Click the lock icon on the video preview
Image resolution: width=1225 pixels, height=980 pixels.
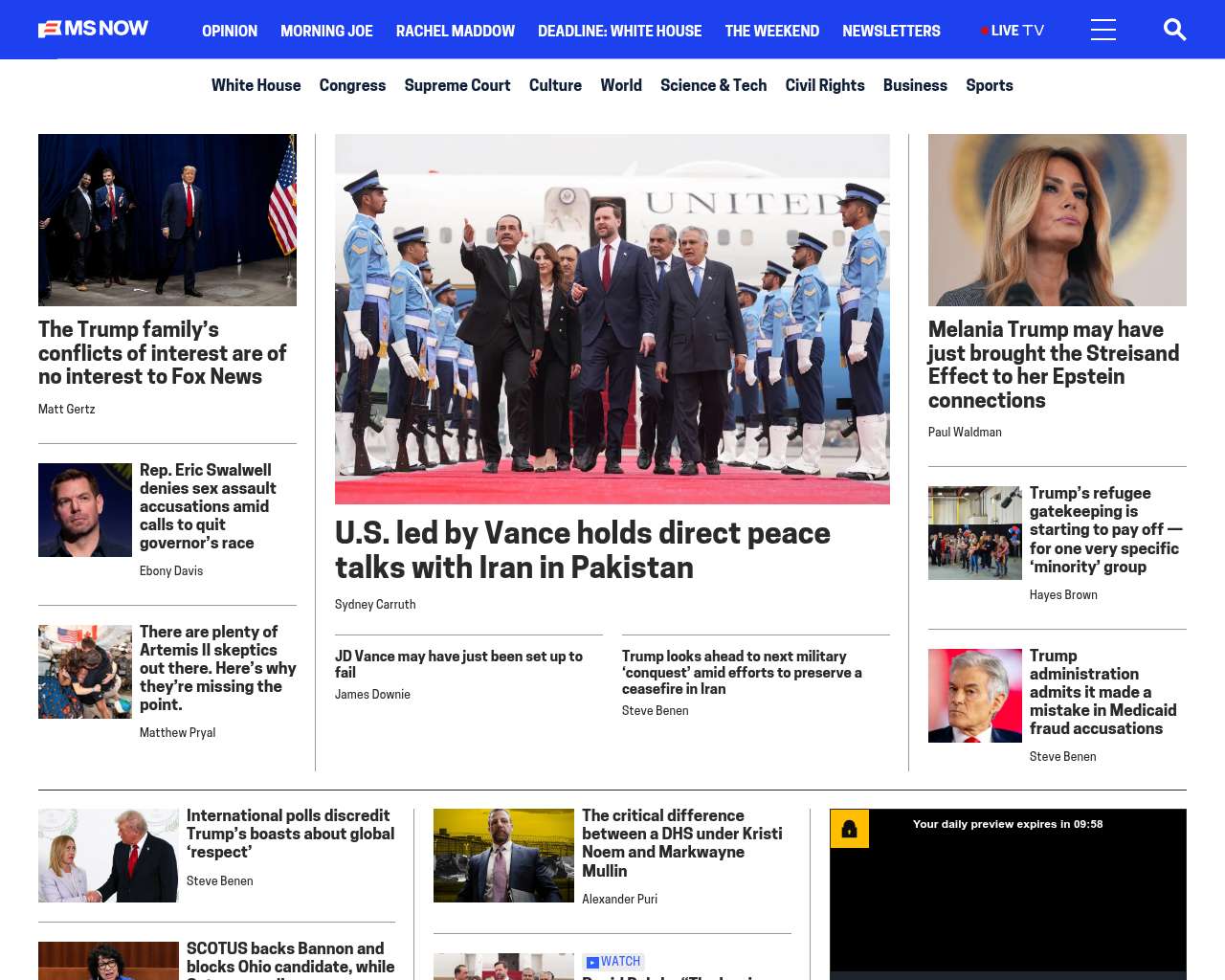849,829
